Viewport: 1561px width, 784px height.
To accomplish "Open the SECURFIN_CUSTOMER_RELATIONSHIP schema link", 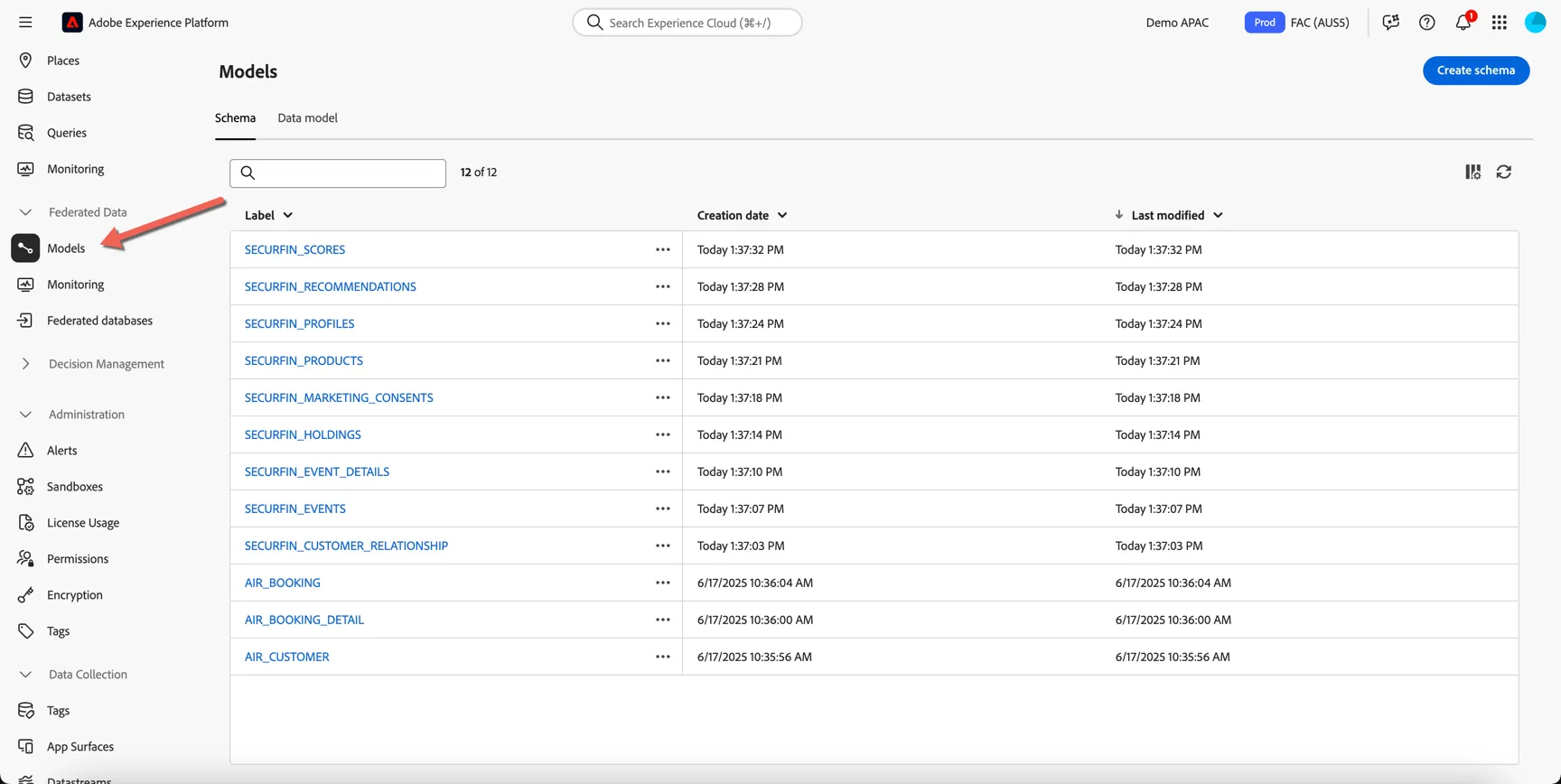I will (x=346, y=546).
